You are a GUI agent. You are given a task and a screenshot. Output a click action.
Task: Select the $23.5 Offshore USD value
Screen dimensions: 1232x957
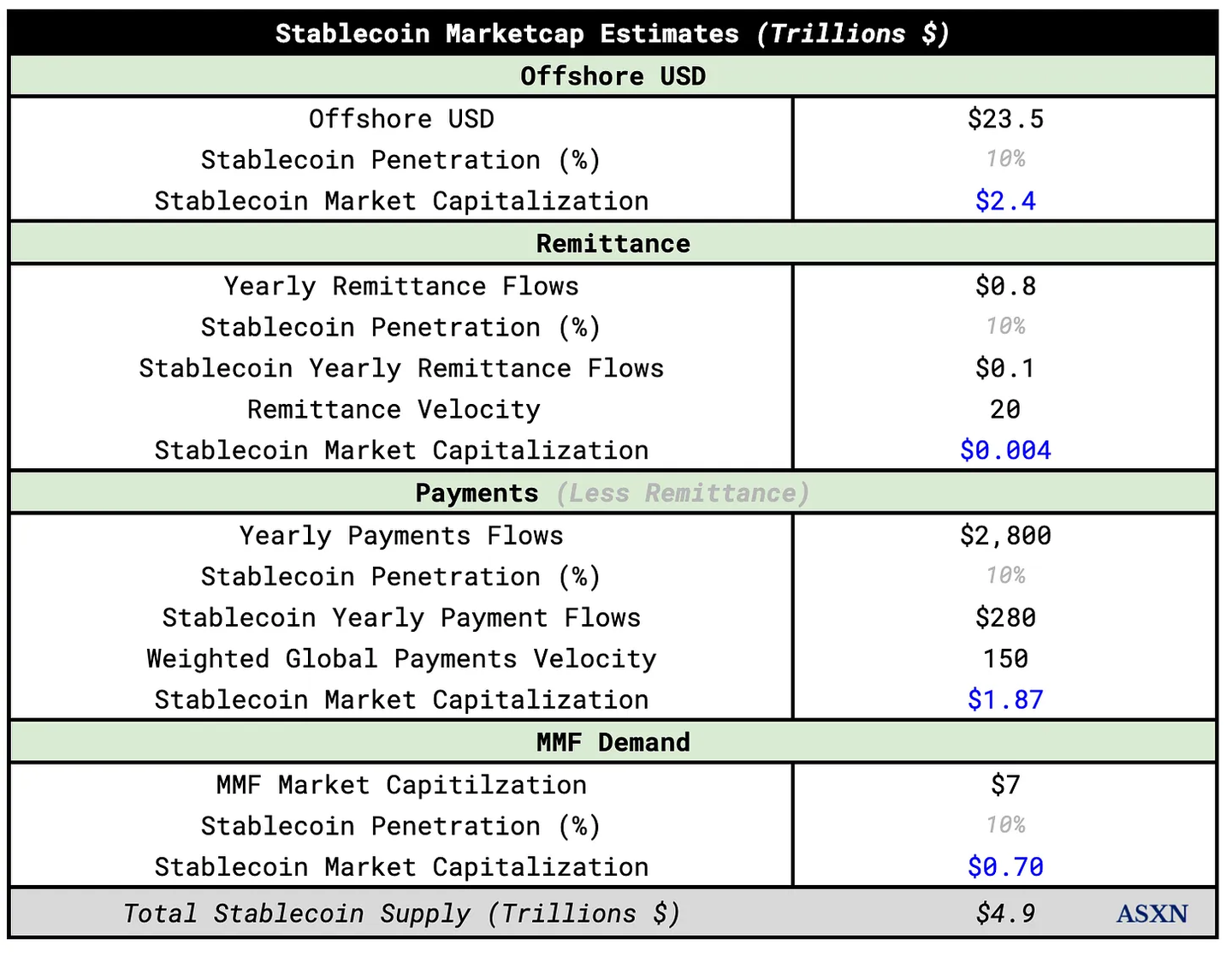[1005, 119]
